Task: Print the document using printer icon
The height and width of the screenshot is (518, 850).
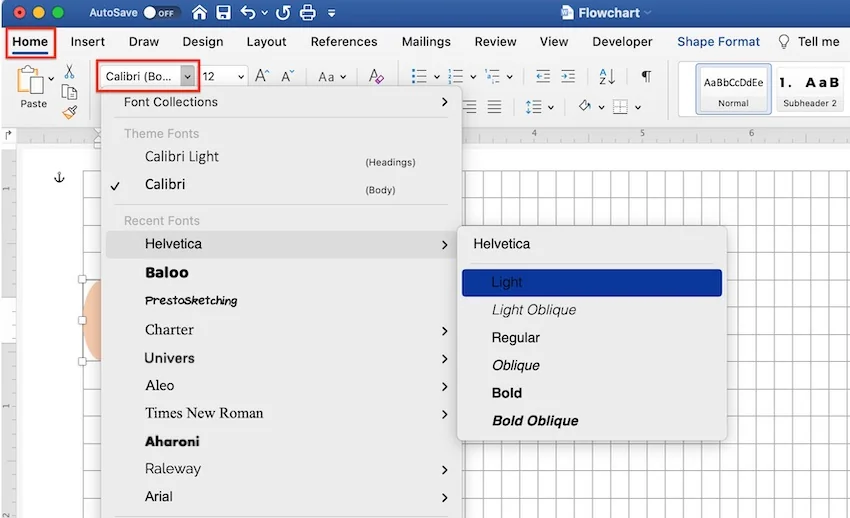Action: click(308, 12)
